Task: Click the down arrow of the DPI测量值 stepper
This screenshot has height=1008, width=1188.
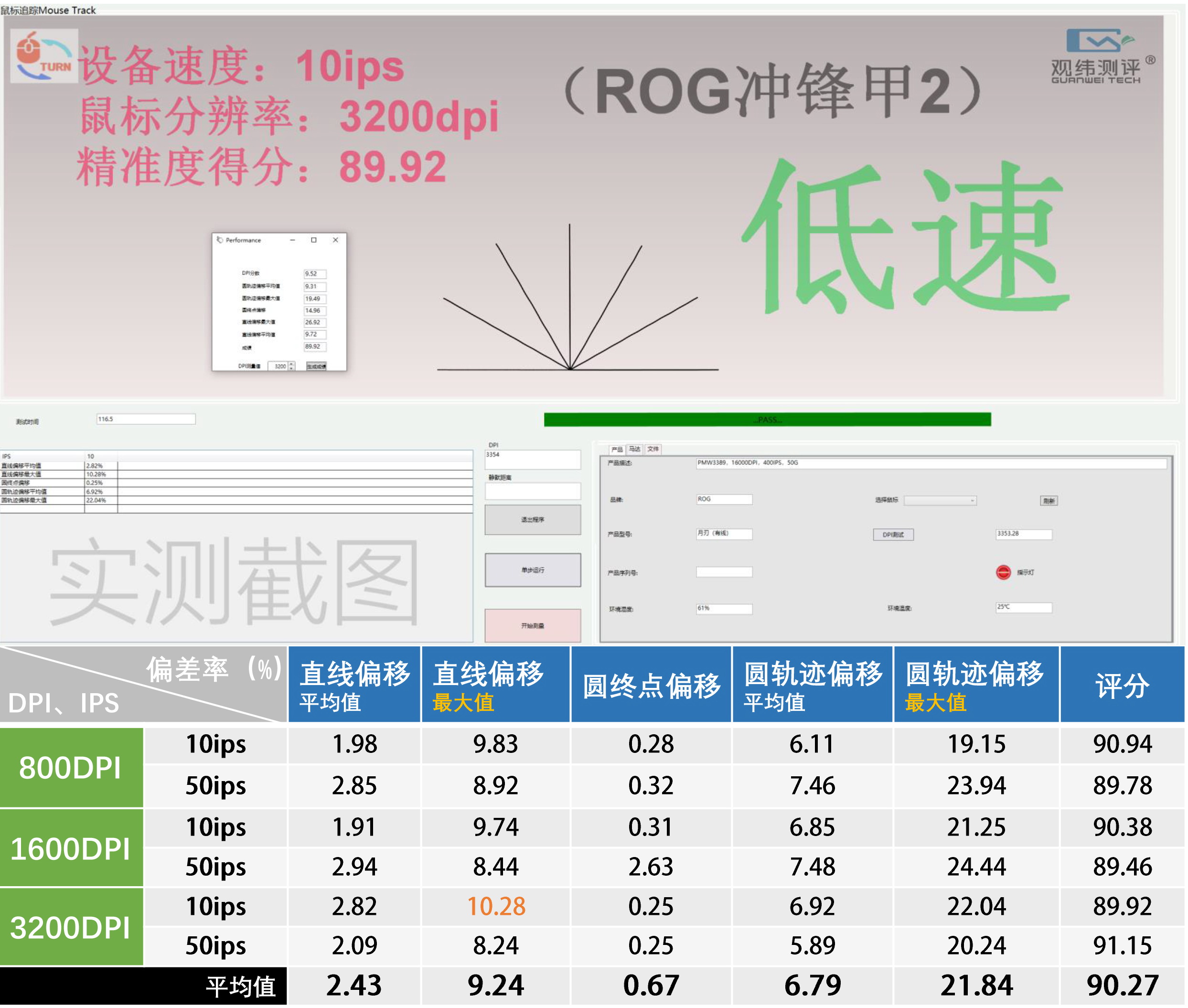Action: [291, 369]
